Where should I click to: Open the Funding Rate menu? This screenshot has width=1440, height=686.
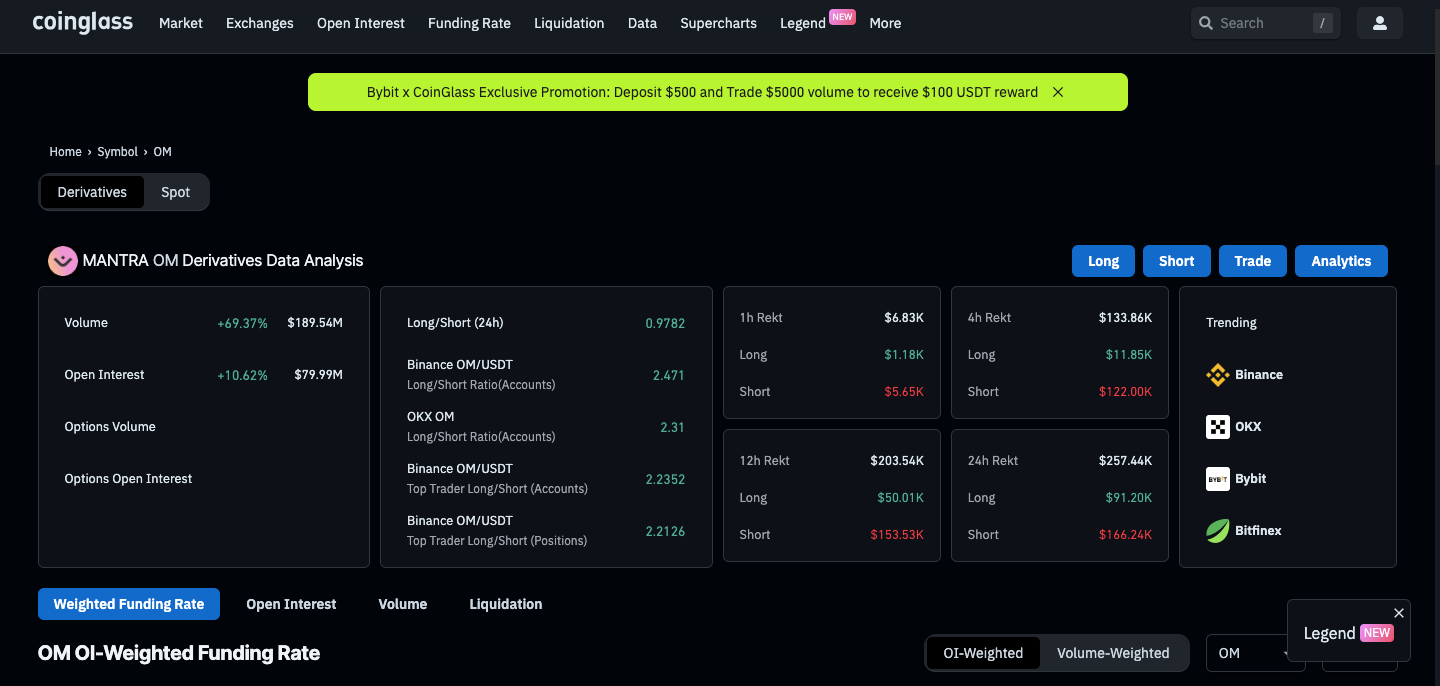point(469,23)
